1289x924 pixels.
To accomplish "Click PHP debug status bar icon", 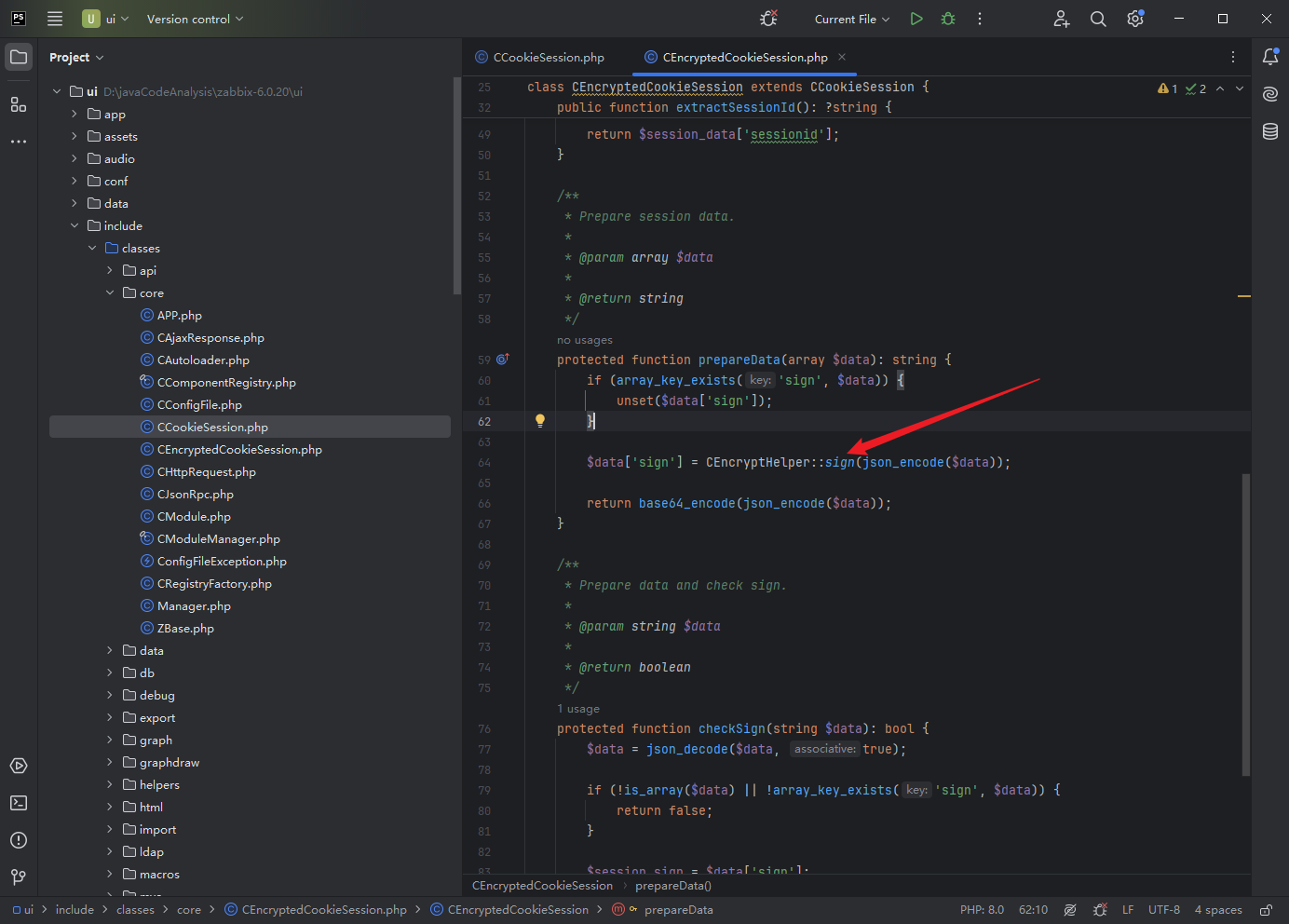I will 1100,910.
